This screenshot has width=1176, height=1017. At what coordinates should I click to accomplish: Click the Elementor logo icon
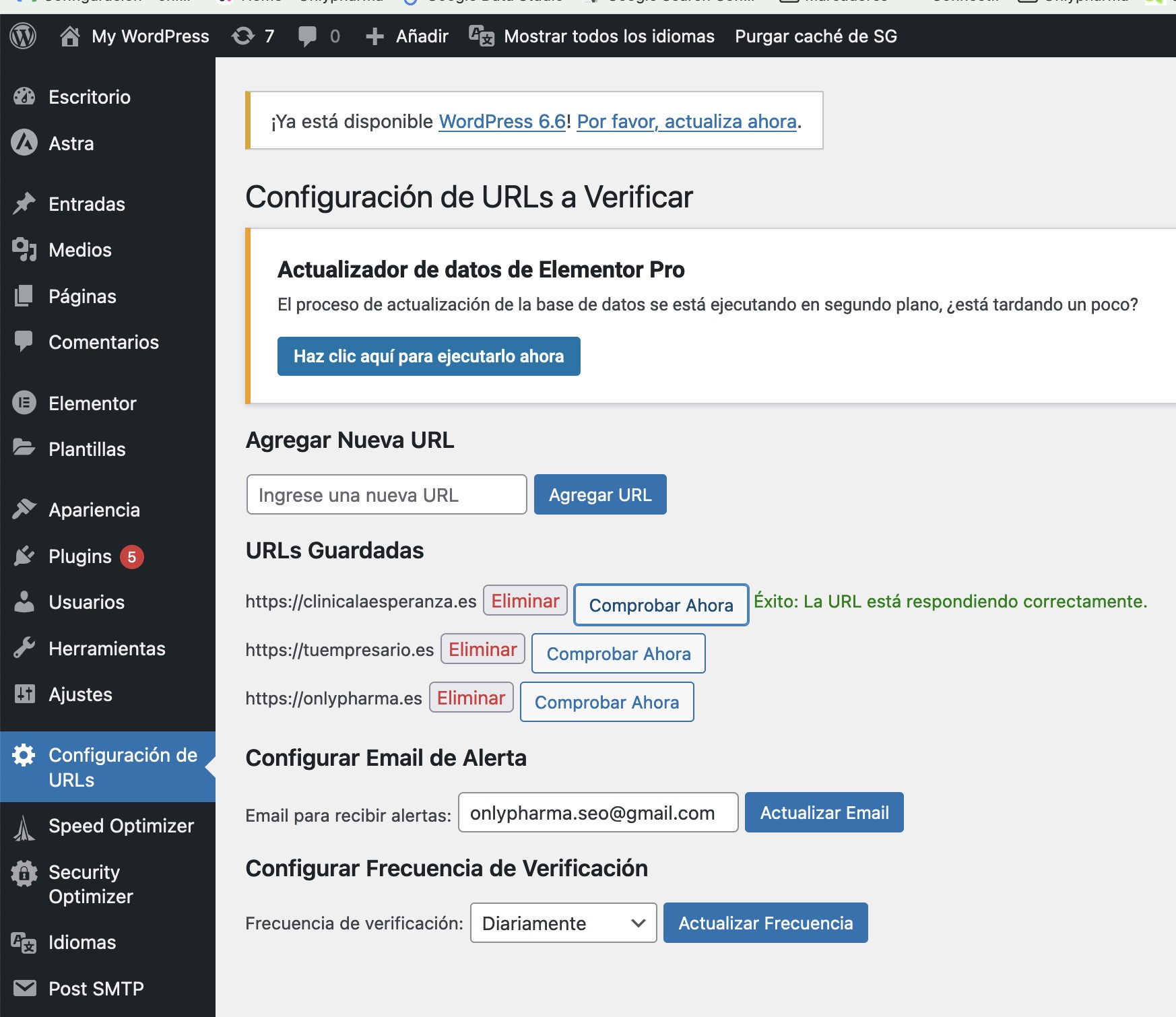[24, 403]
